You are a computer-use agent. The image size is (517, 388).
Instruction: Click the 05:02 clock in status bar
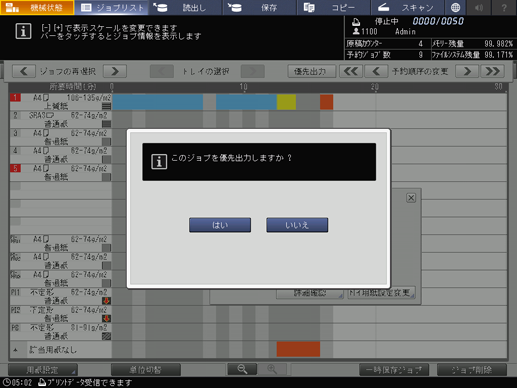(x=18, y=382)
